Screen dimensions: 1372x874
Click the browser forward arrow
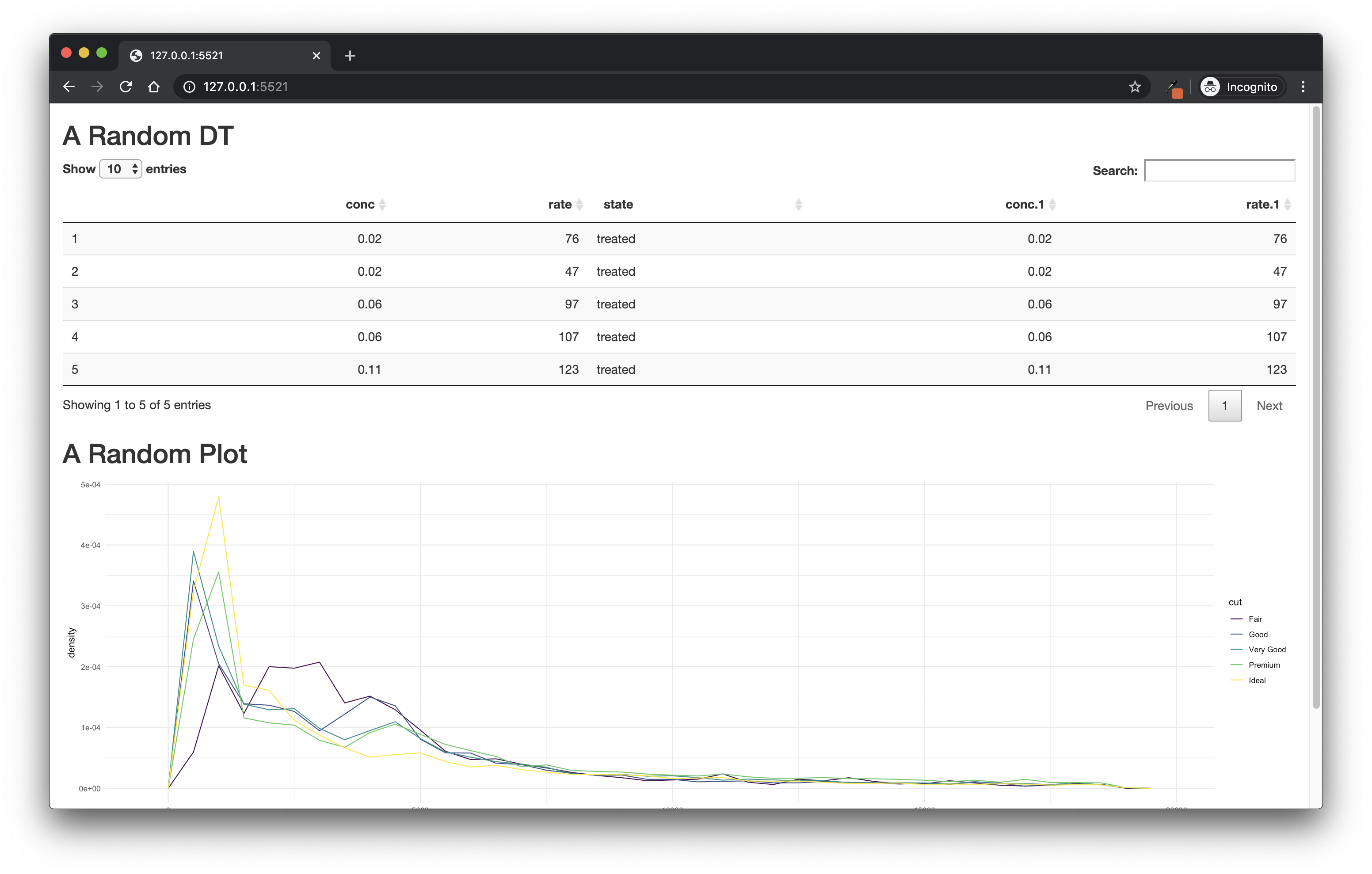(97, 87)
